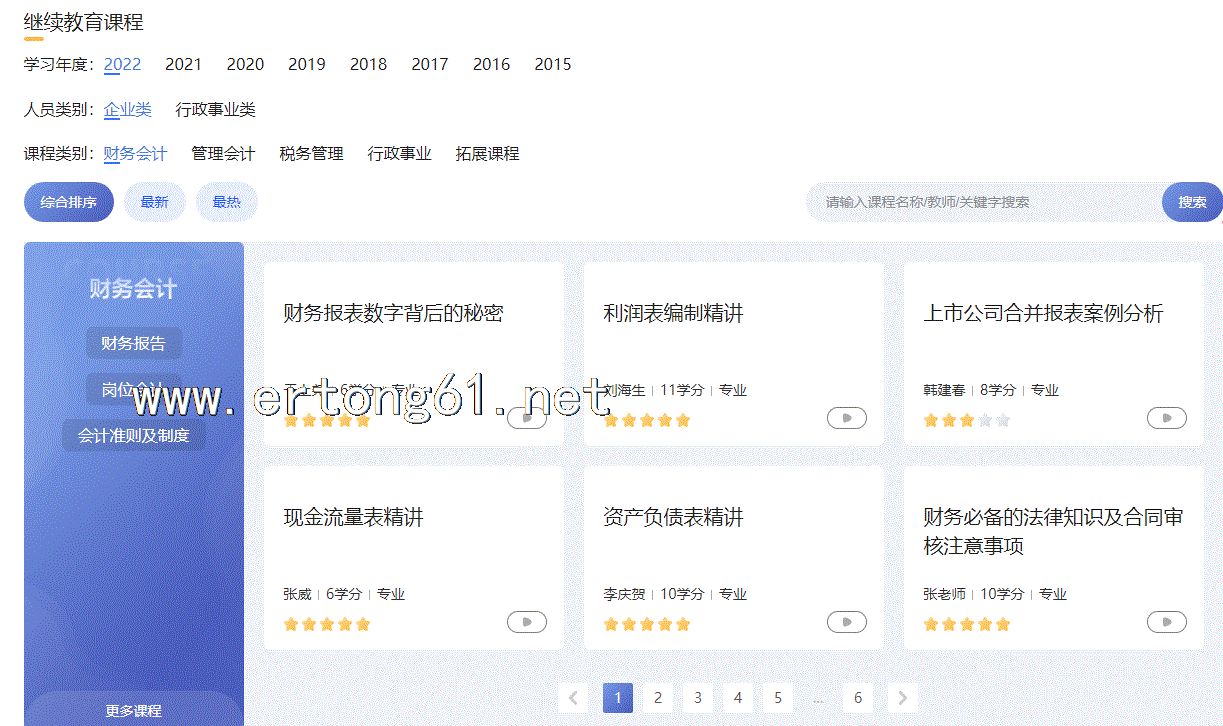The width and height of the screenshot is (1223, 726).
Task: Click play icon on 财务报表数字背后的秘密 card
Action: pos(526,418)
